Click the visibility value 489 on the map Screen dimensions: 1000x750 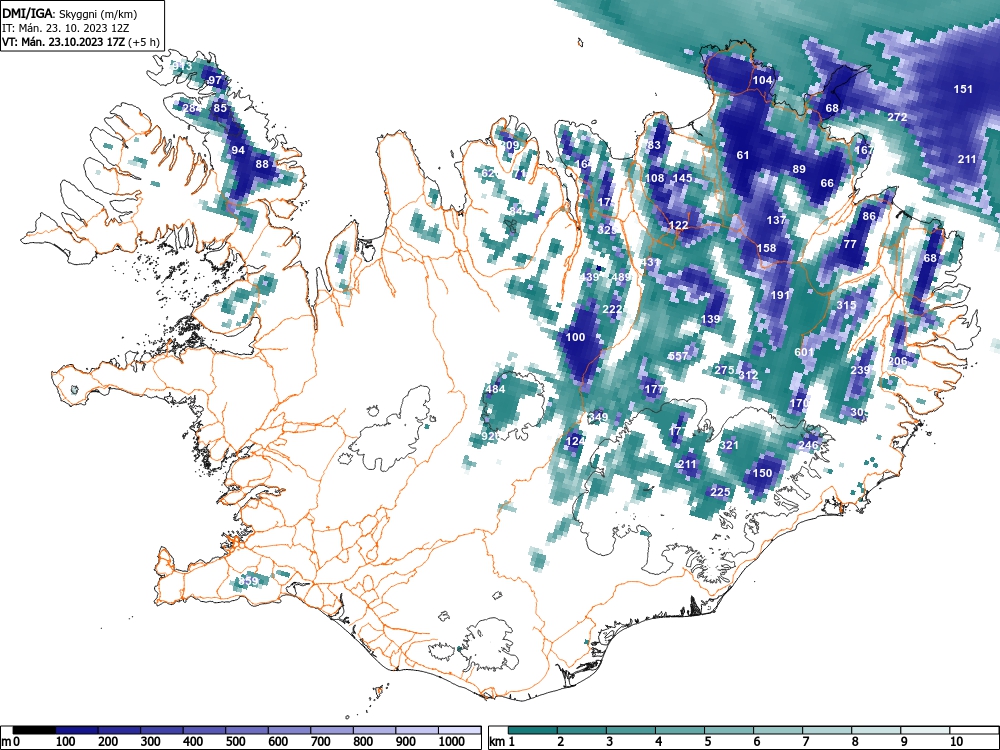[x=621, y=277]
